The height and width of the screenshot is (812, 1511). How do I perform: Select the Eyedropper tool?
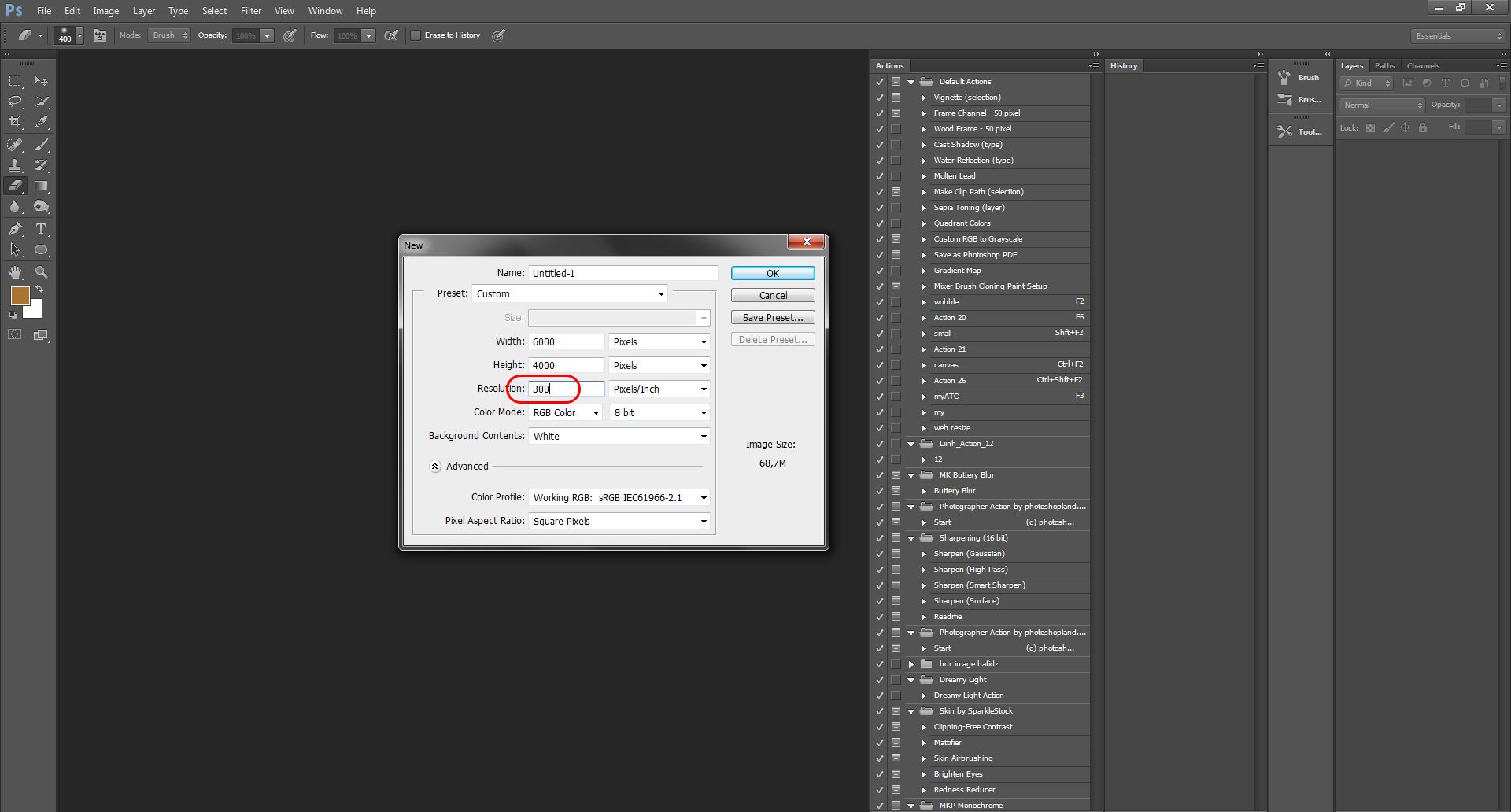[42, 123]
